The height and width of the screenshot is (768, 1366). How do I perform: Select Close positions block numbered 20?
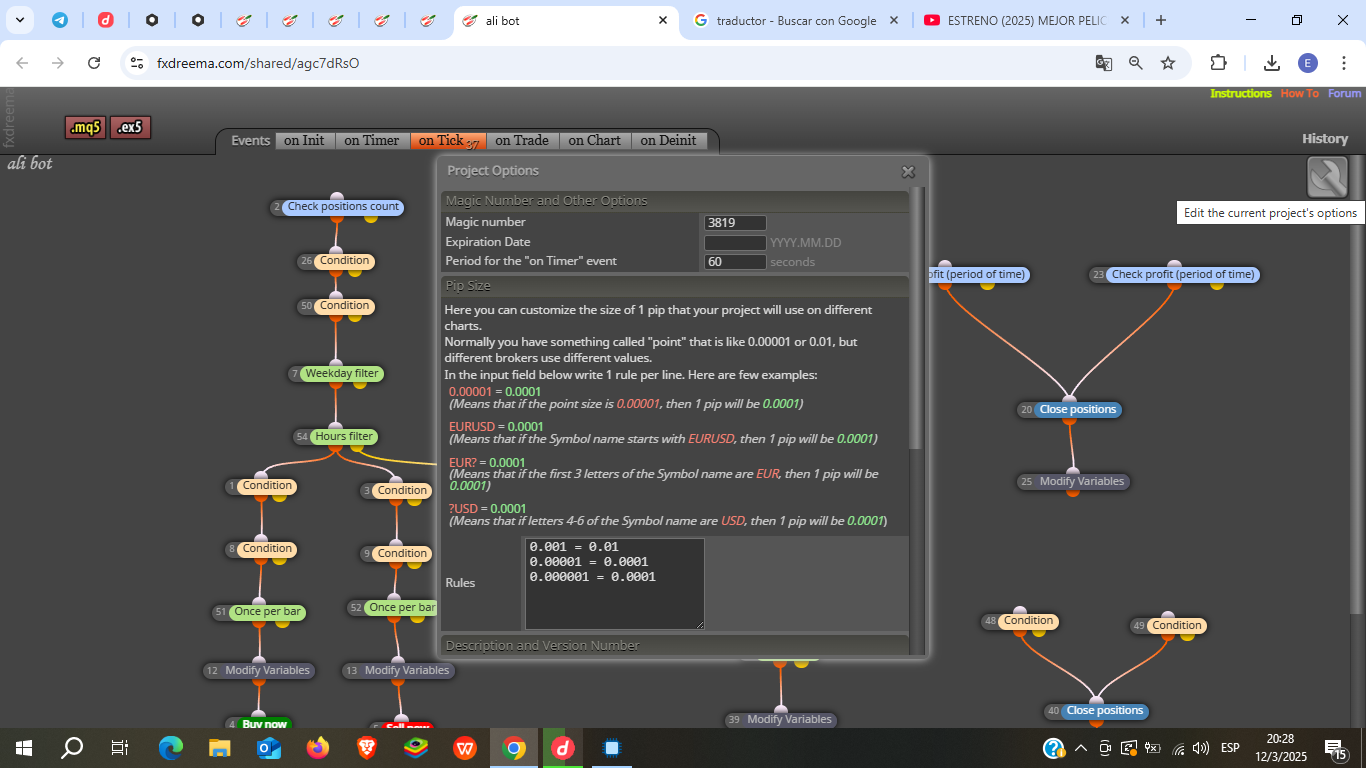pyautogui.click(x=1078, y=410)
